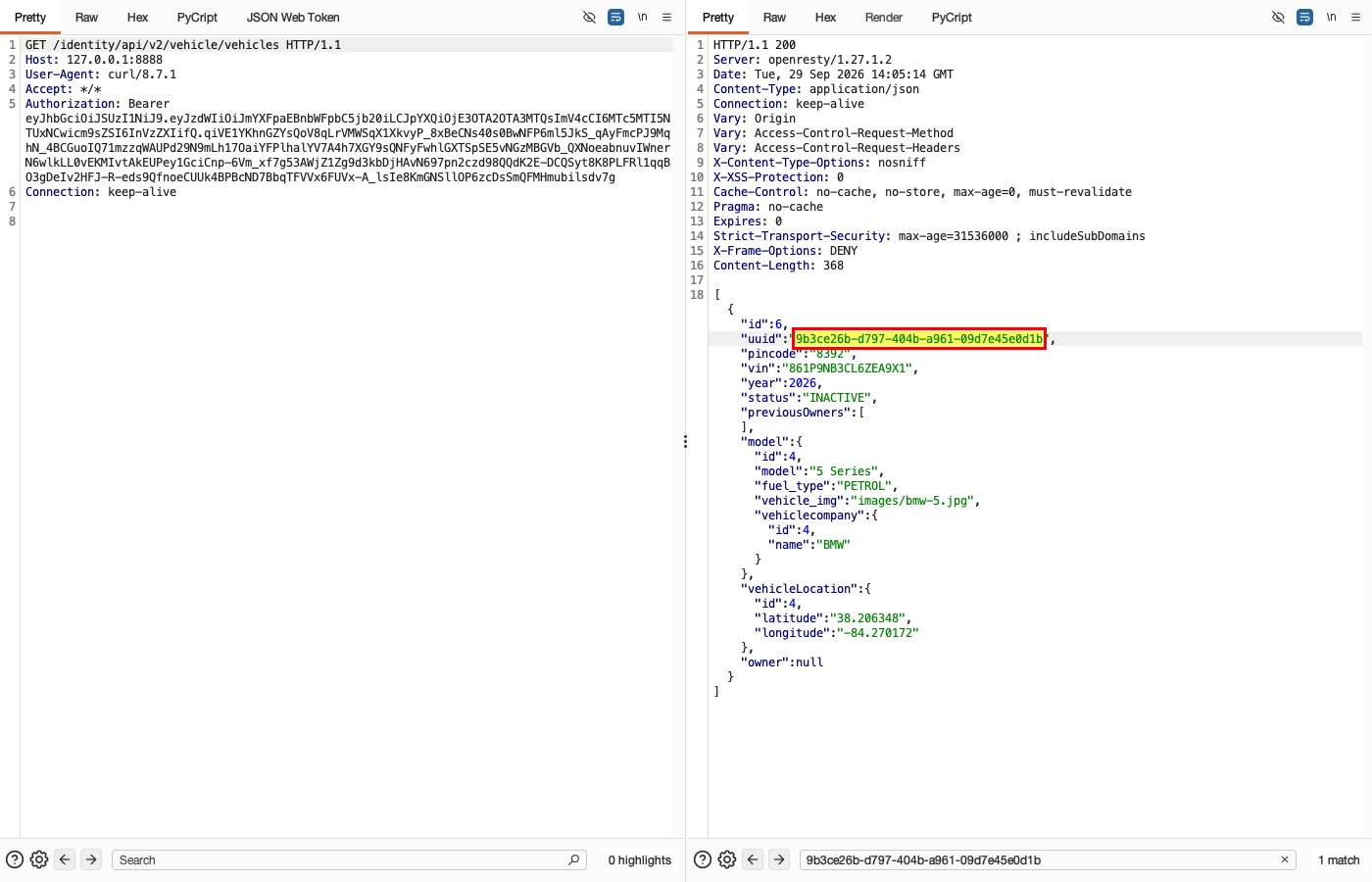Screen dimensions: 1372x882
Task: Click the Content-Length: 368 header line
Action: tap(778, 266)
